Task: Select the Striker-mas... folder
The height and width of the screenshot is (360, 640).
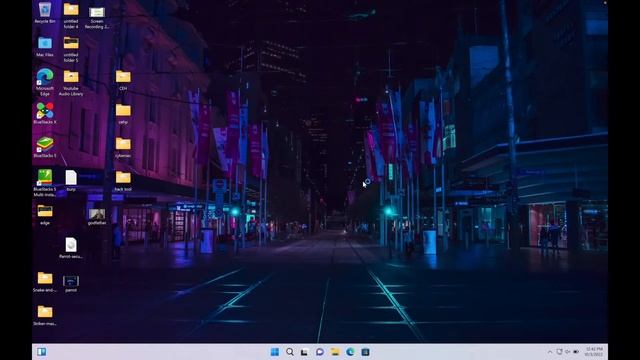Action: coord(45,316)
